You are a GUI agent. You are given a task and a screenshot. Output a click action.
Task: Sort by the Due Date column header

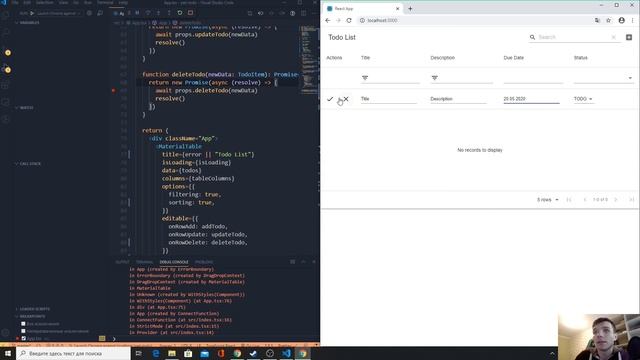513,58
